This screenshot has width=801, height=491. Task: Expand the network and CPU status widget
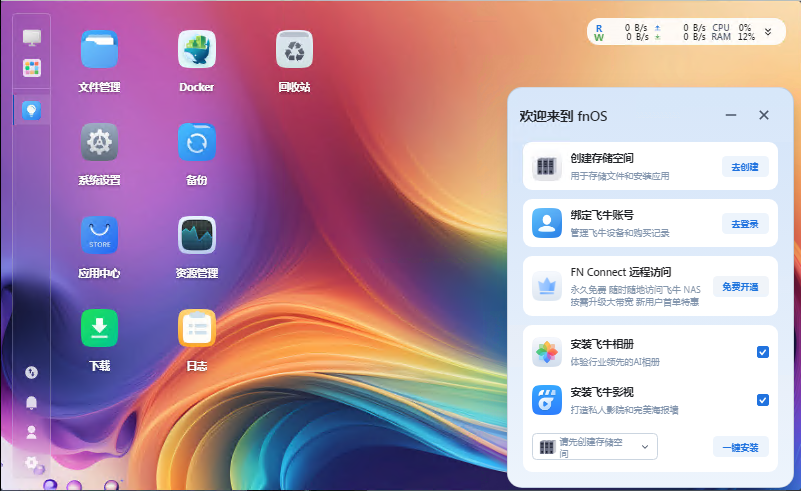point(768,32)
